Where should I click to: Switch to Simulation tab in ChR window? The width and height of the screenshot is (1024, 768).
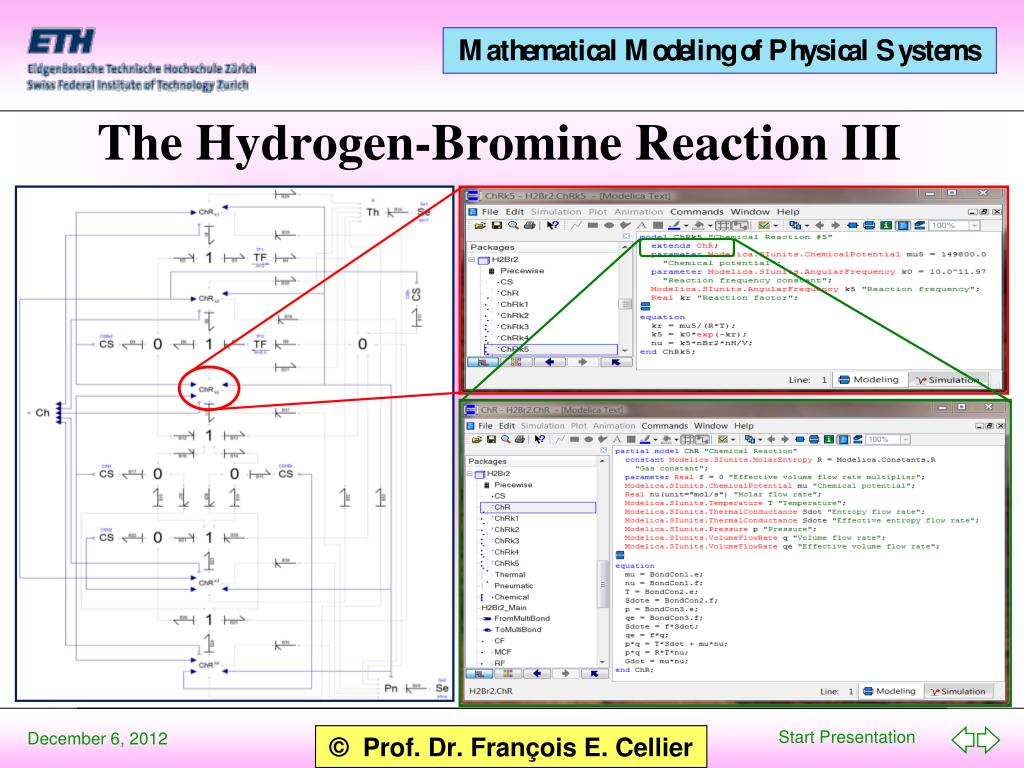click(957, 691)
